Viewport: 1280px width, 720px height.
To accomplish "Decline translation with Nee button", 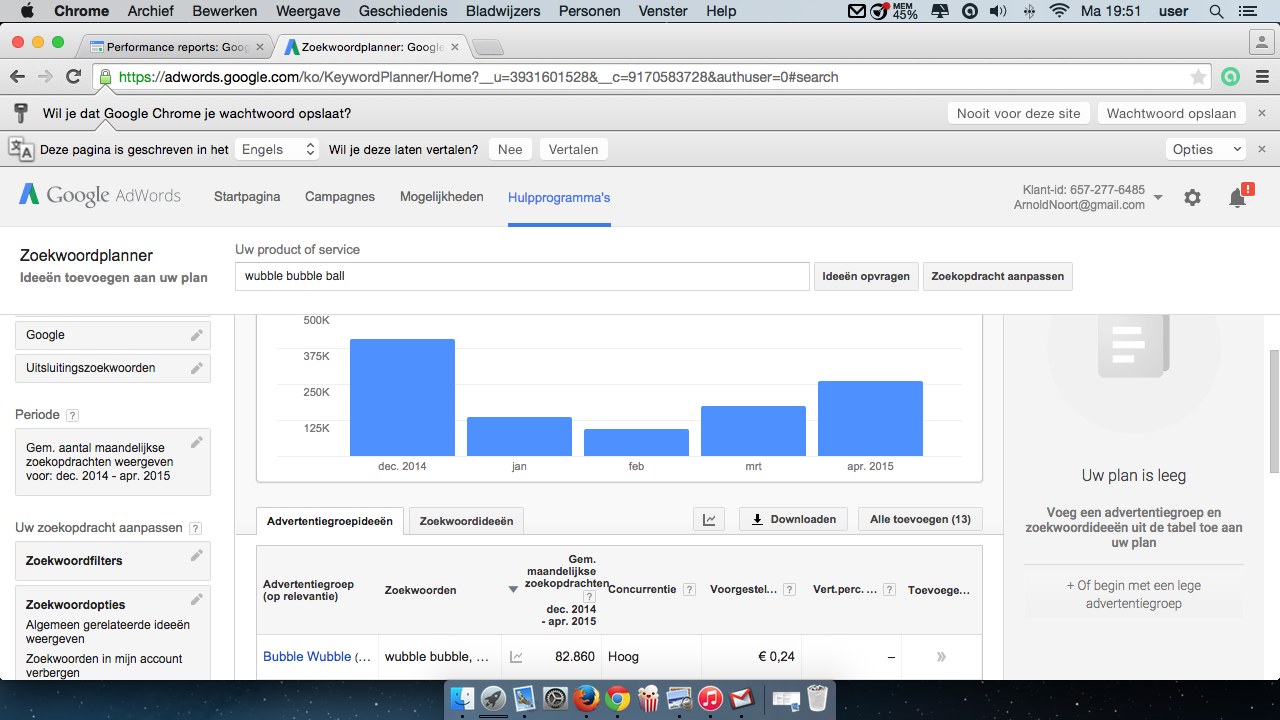I will pyautogui.click(x=510, y=149).
